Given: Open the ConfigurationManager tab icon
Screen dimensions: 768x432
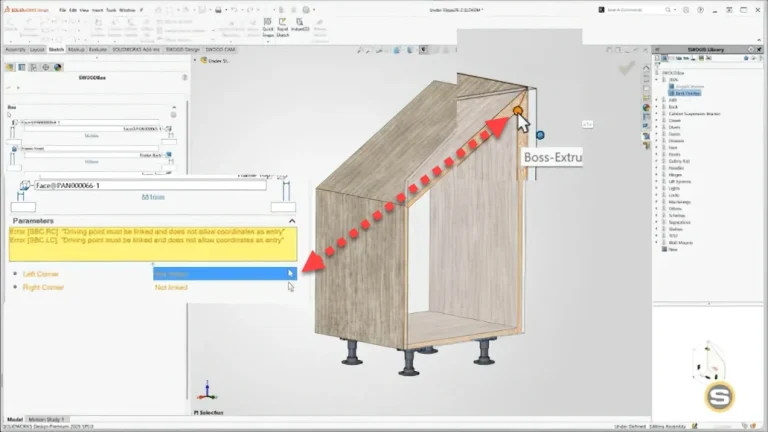Looking at the screenshot, I should (33, 67).
